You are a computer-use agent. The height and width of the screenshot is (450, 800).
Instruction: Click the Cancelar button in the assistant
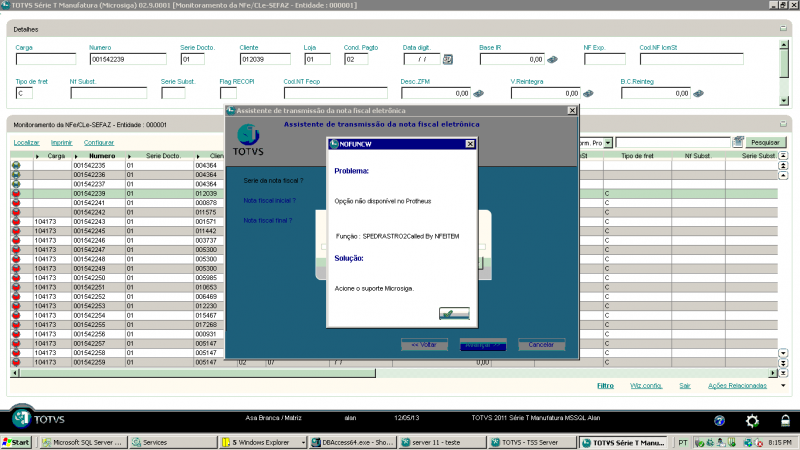(x=541, y=345)
